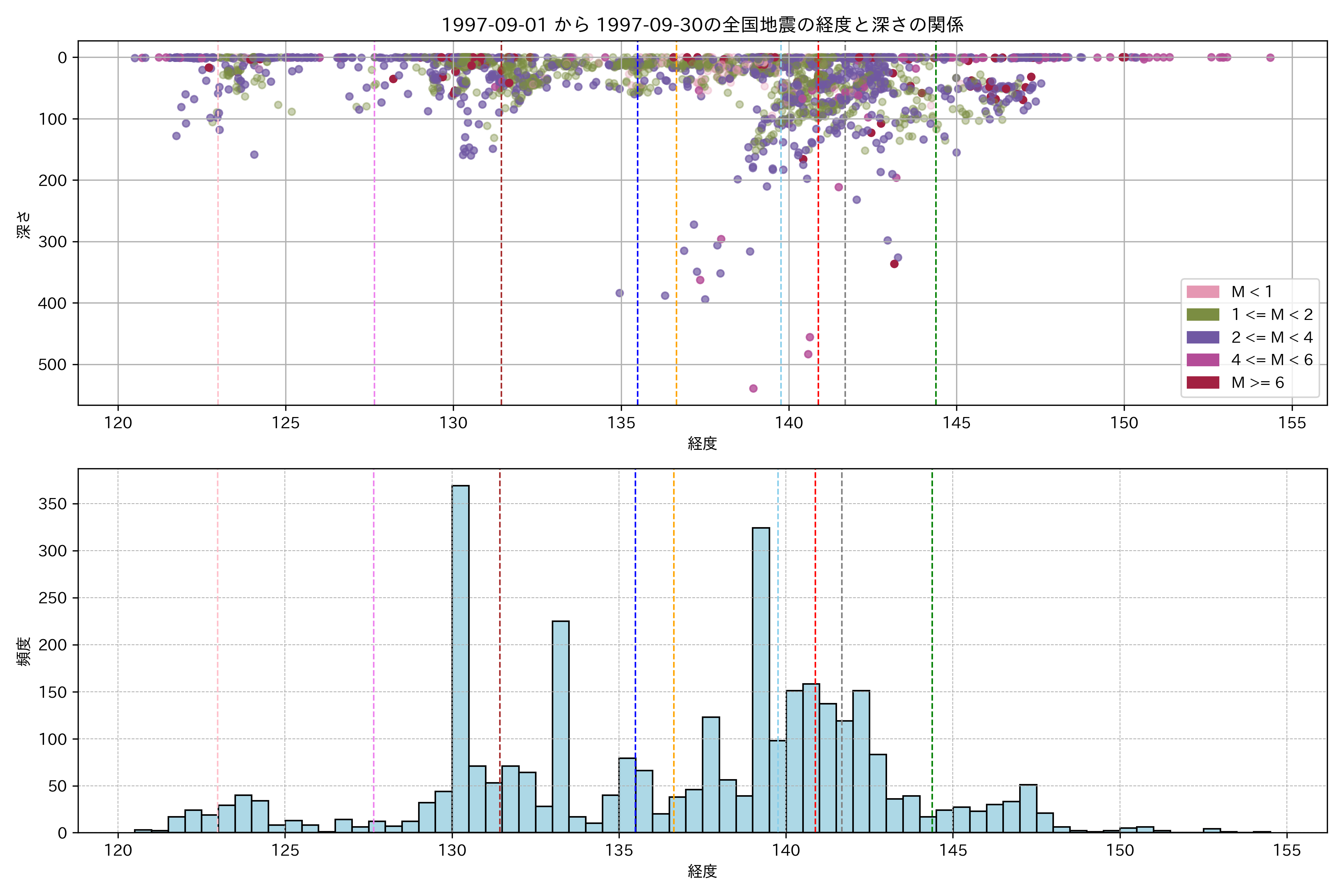Click the '350' tick on frequency axis

[52, 504]
